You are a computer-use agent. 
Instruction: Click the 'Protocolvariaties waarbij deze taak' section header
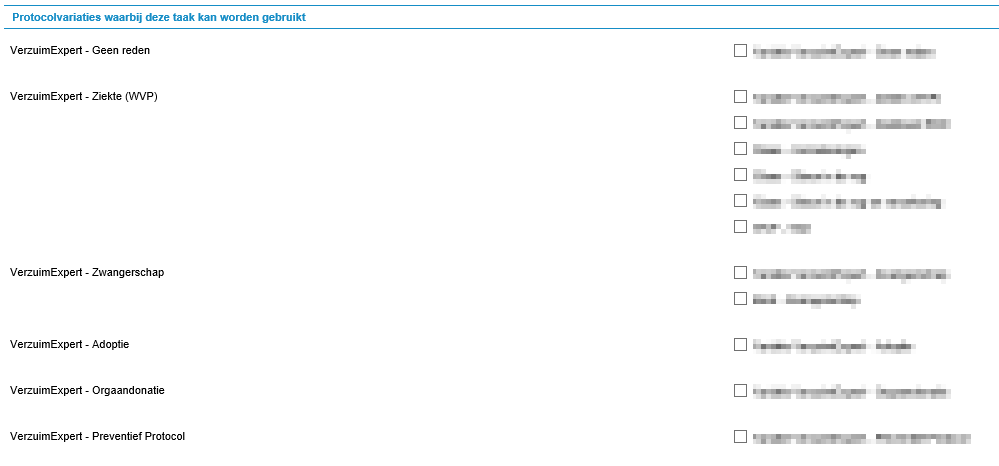tap(159, 18)
